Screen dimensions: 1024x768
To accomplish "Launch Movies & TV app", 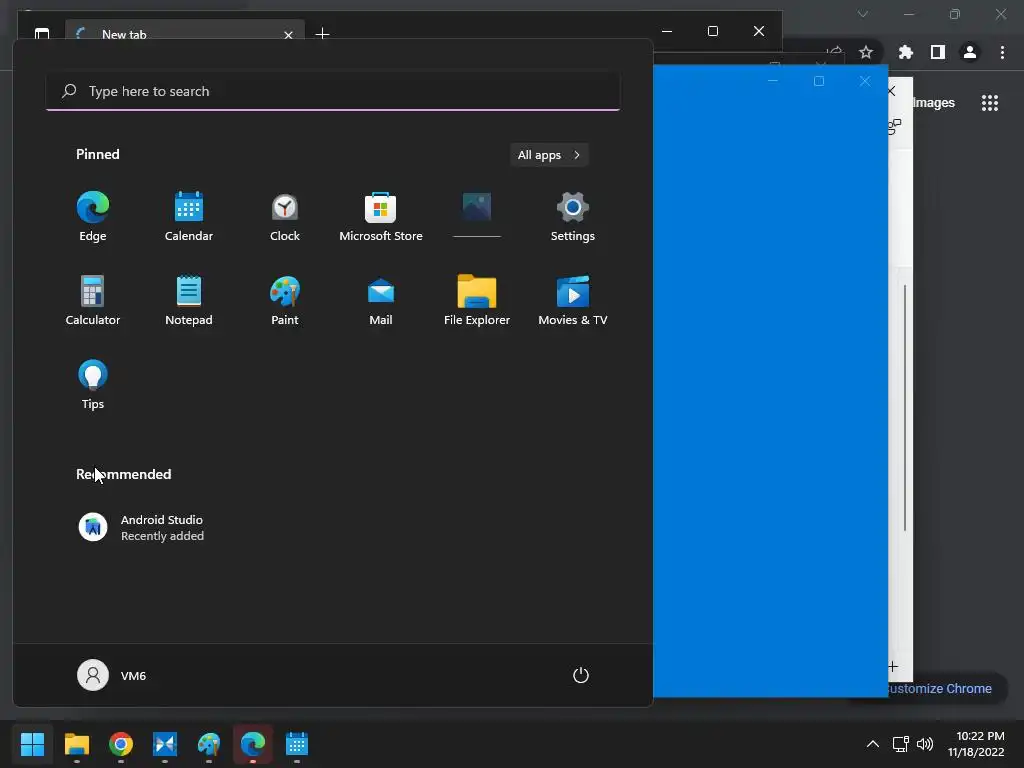I will click(573, 301).
